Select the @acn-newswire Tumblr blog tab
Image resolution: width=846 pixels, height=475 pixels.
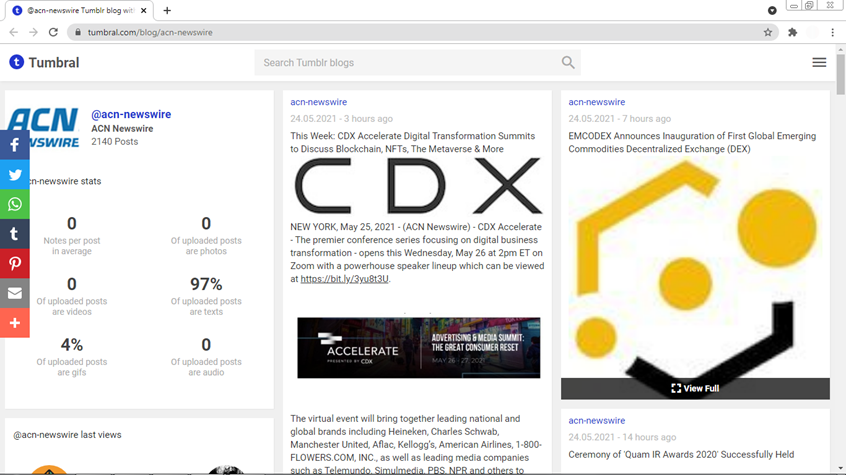[81, 10]
